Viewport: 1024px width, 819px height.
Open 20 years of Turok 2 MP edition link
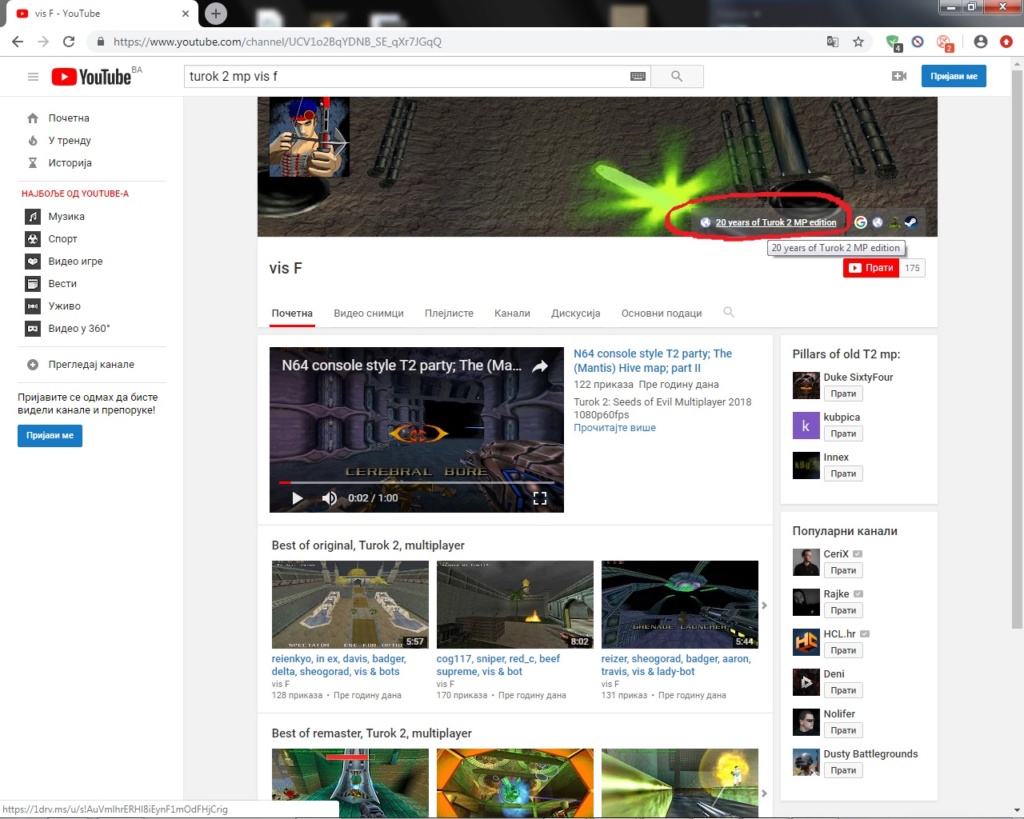click(775, 223)
